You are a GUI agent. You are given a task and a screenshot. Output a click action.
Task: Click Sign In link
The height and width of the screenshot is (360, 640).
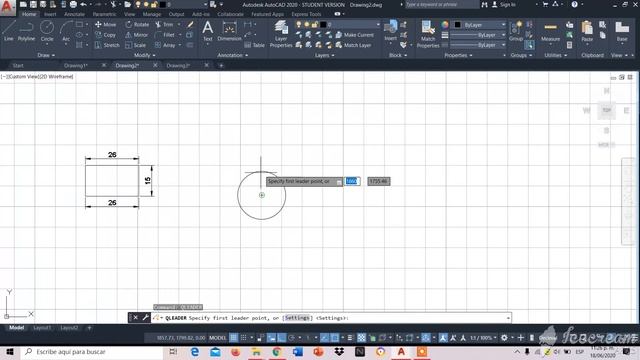pos(507,4)
